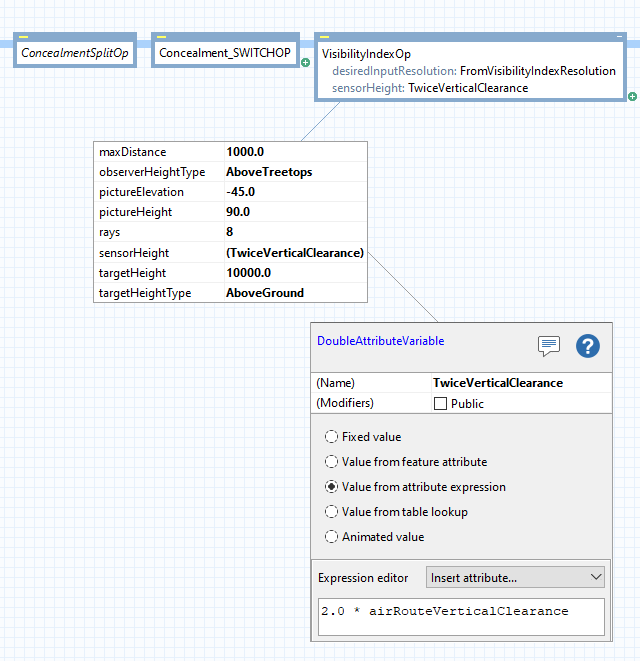Select the ConcealmentSplitOp node
Image resolution: width=640 pixels, height=661 pixels.
coord(76,53)
